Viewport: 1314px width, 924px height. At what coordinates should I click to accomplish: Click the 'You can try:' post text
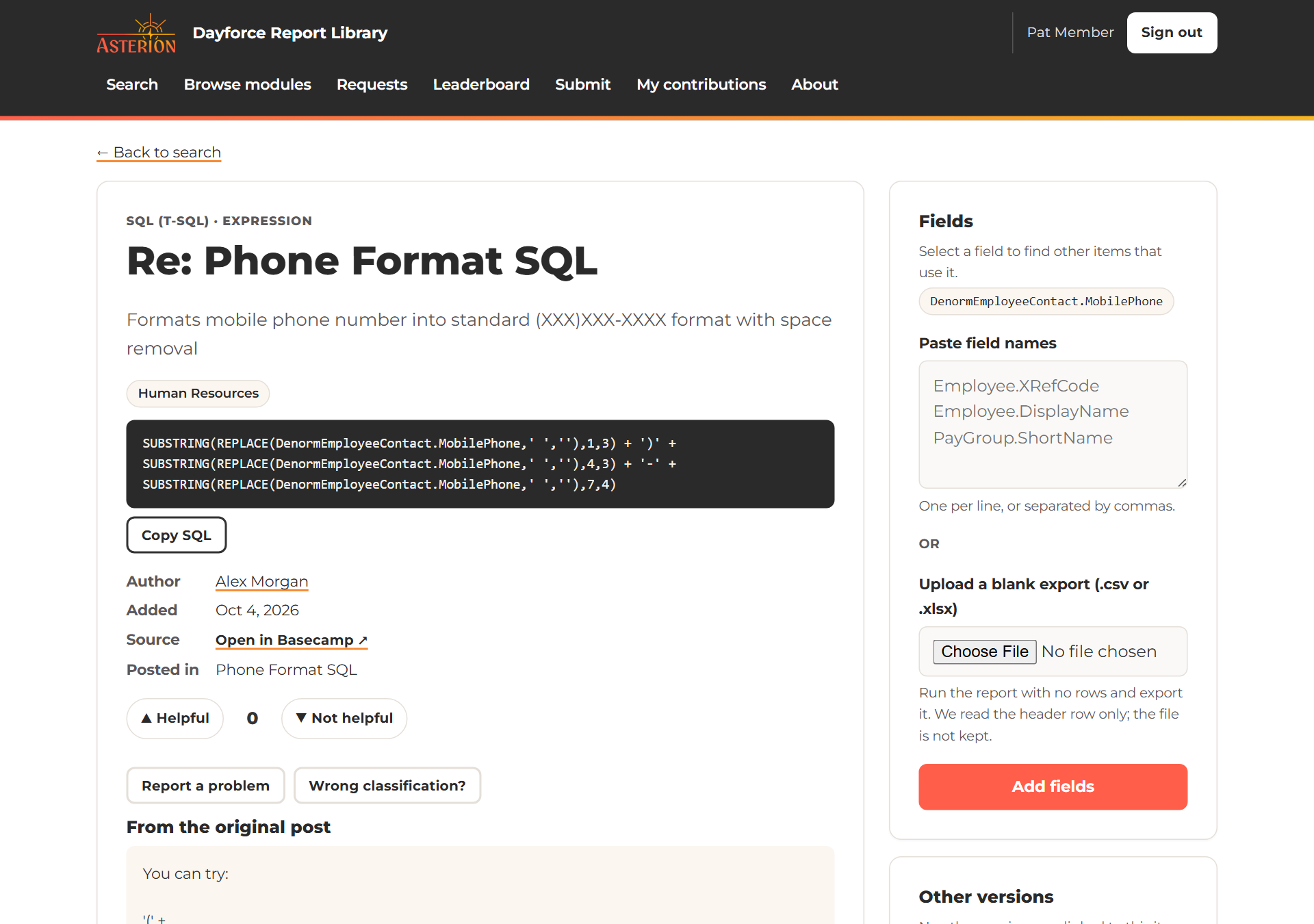(185, 873)
